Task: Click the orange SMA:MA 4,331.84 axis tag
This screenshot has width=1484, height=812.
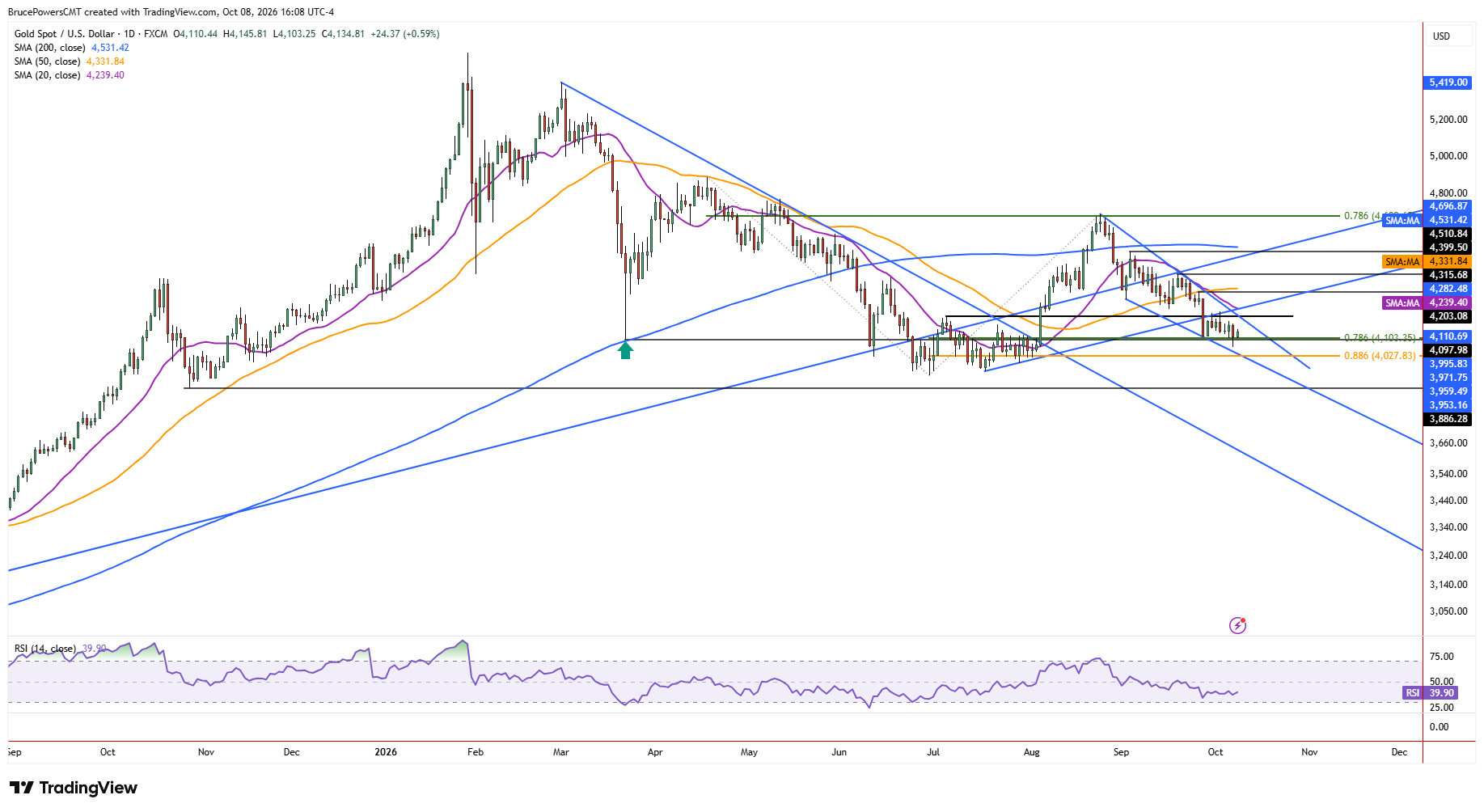Action: pos(1427,261)
